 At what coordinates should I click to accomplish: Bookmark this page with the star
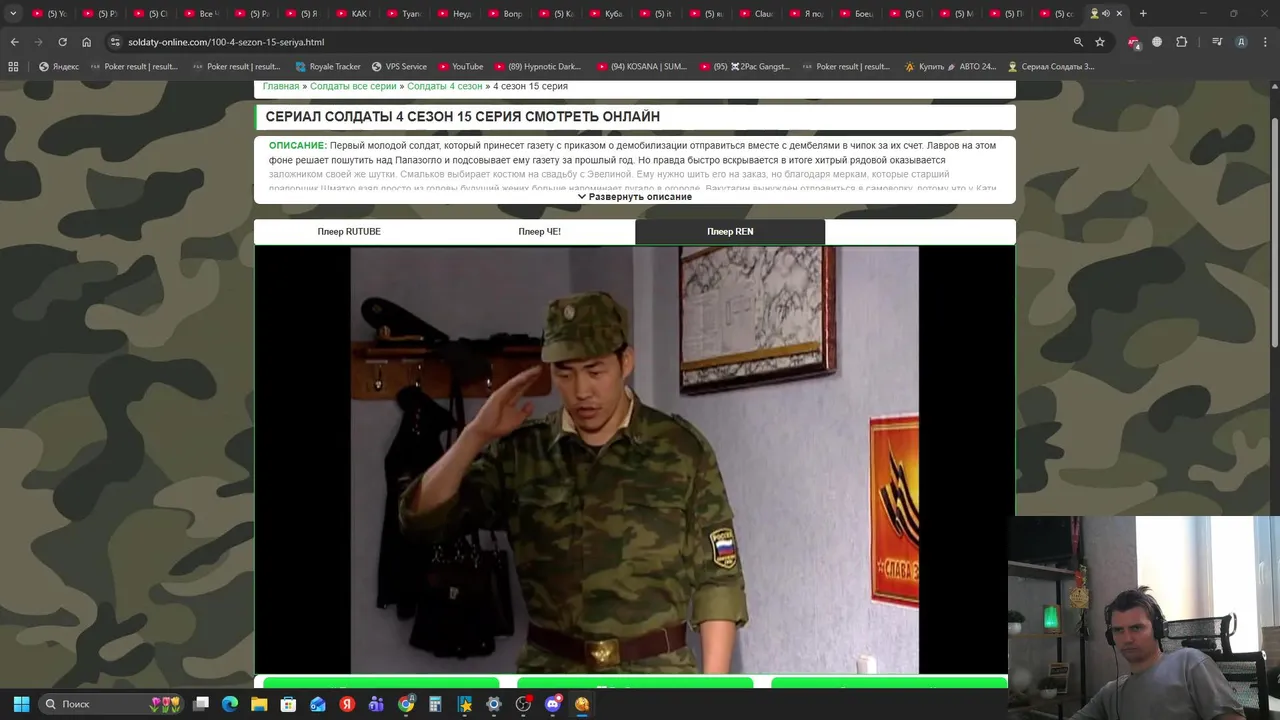pos(1100,42)
